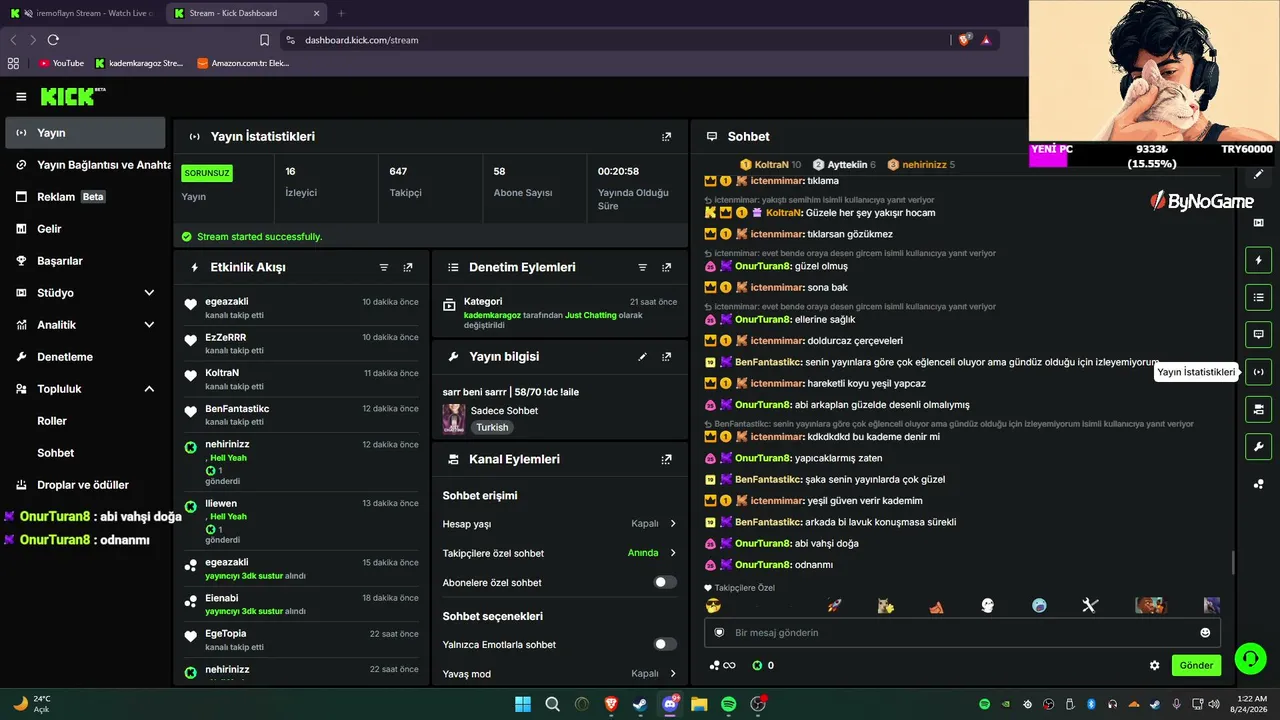Viewport: 1280px width, 720px height.
Task: Edit Yayın bilgisi with pencil icon
Action: [x=643, y=357]
